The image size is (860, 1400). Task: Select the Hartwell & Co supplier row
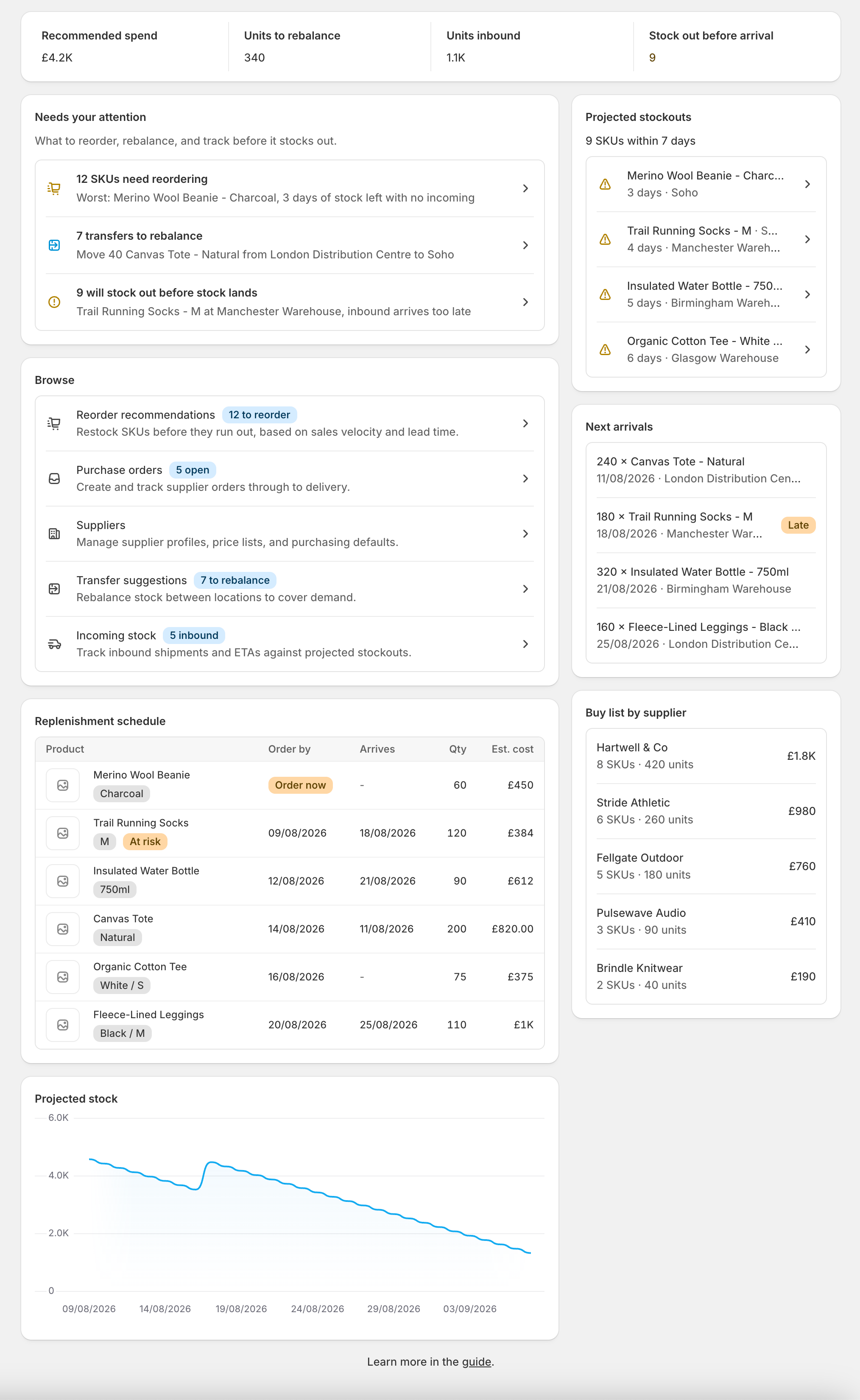pyautogui.click(x=706, y=756)
